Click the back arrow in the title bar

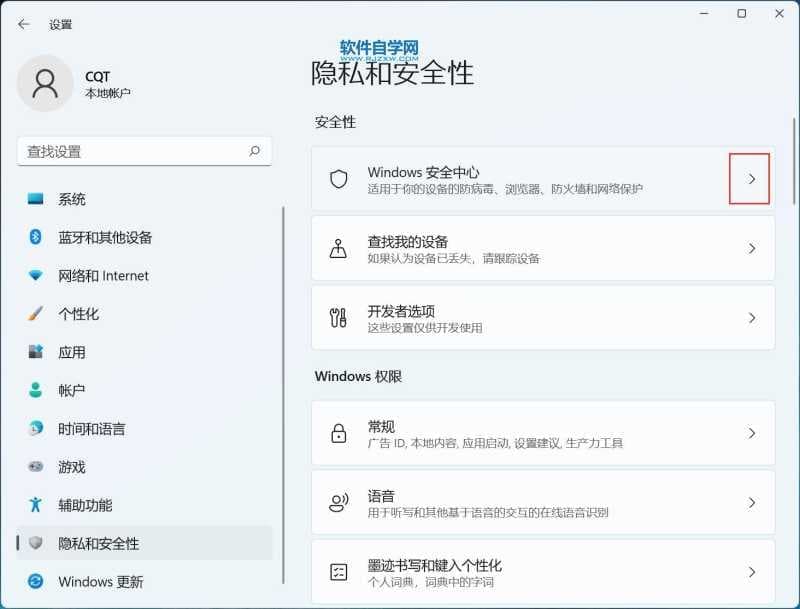point(24,23)
